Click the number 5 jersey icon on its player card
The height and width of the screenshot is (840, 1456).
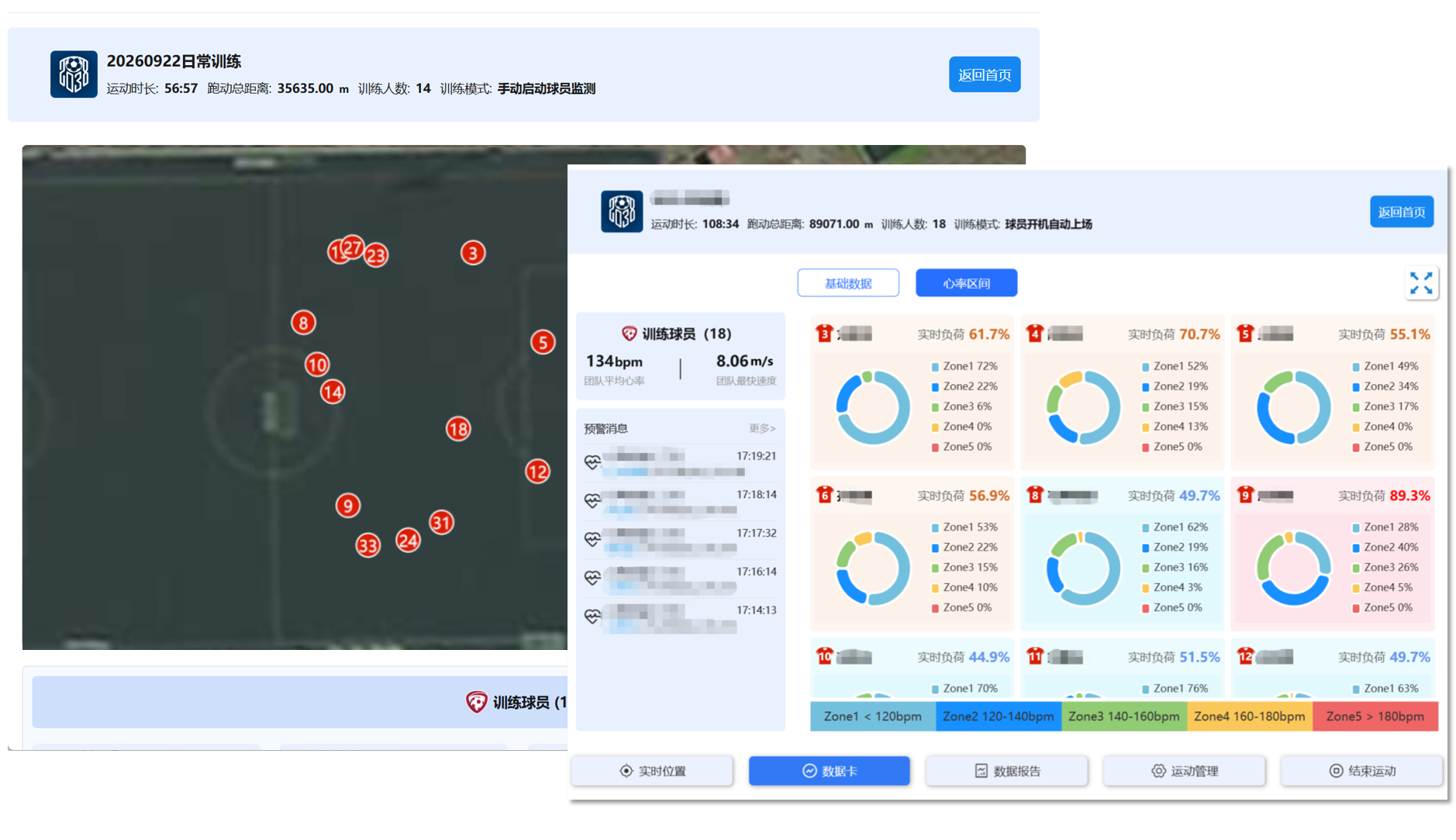[x=1245, y=334]
